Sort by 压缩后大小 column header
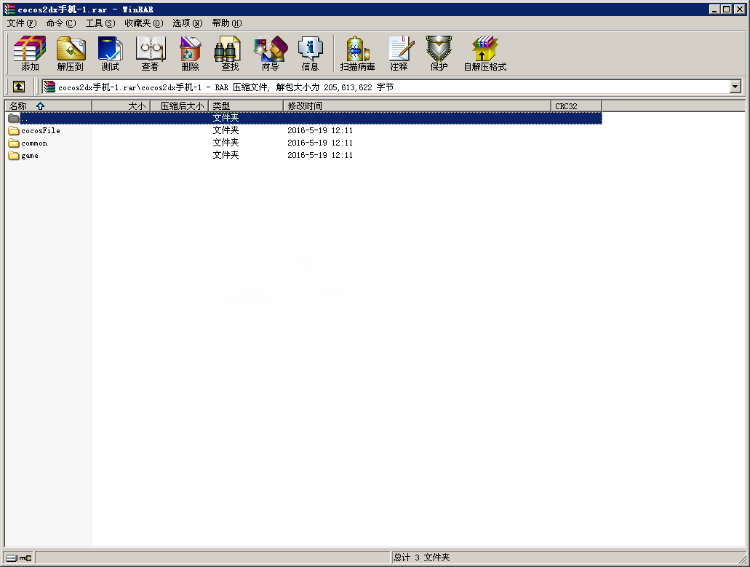This screenshot has height=567, width=750. [x=179, y=106]
